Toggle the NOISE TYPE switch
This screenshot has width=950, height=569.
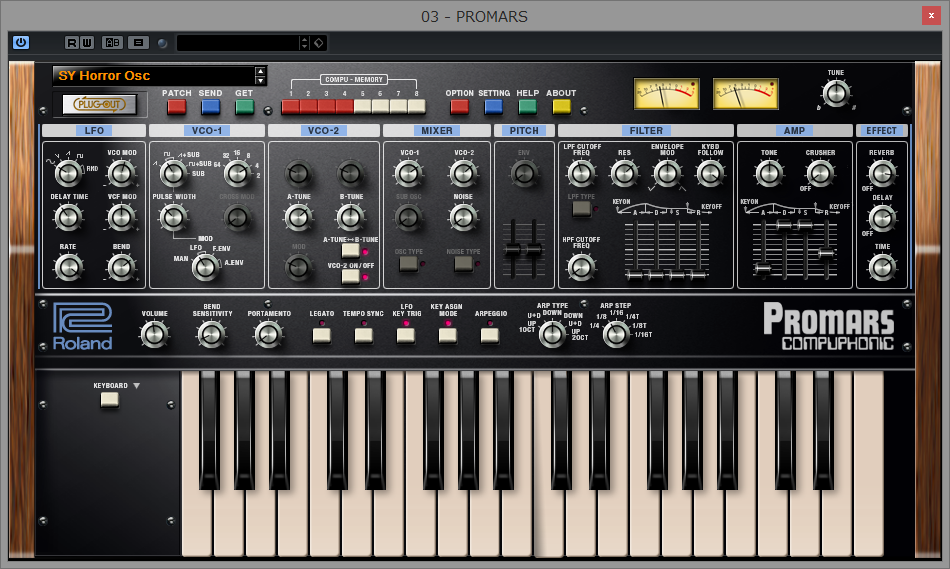(x=463, y=264)
